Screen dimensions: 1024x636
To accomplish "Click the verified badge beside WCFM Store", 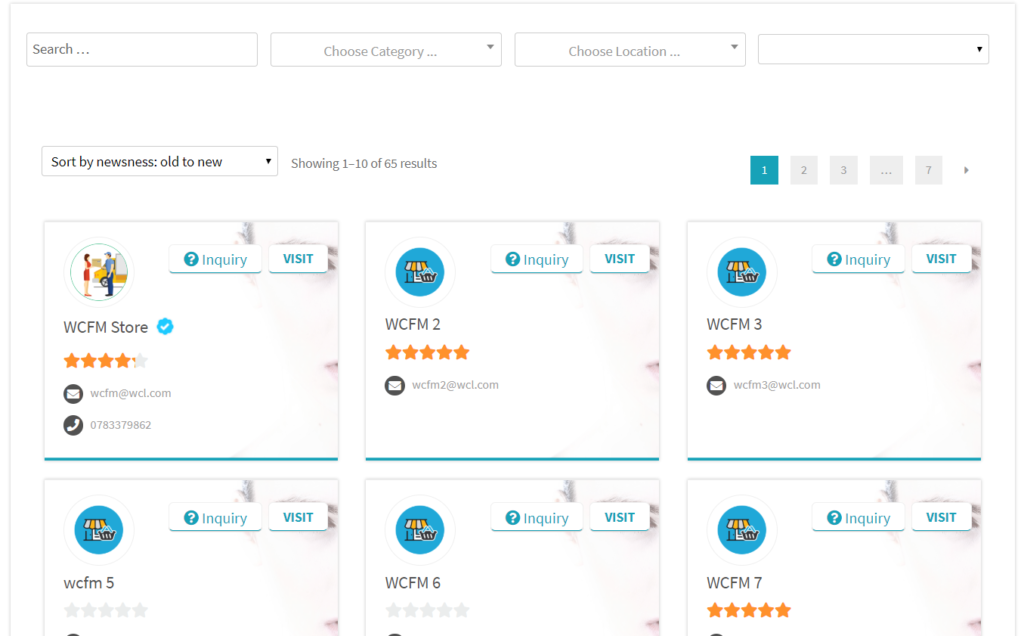I will click(165, 326).
